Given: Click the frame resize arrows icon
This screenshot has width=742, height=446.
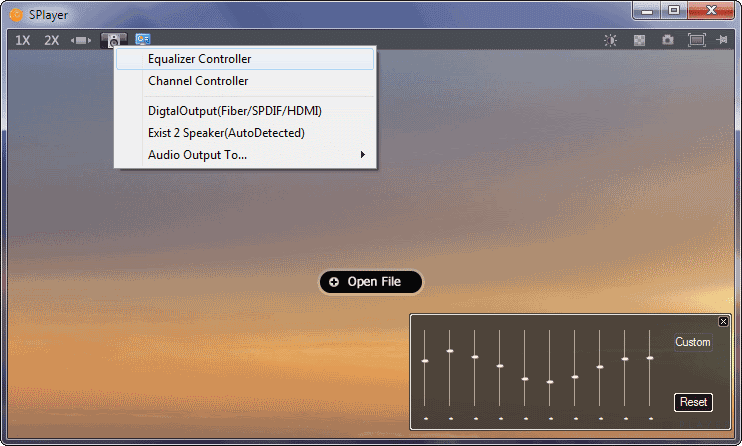Looking at the screenshot, I should point(81,40).
